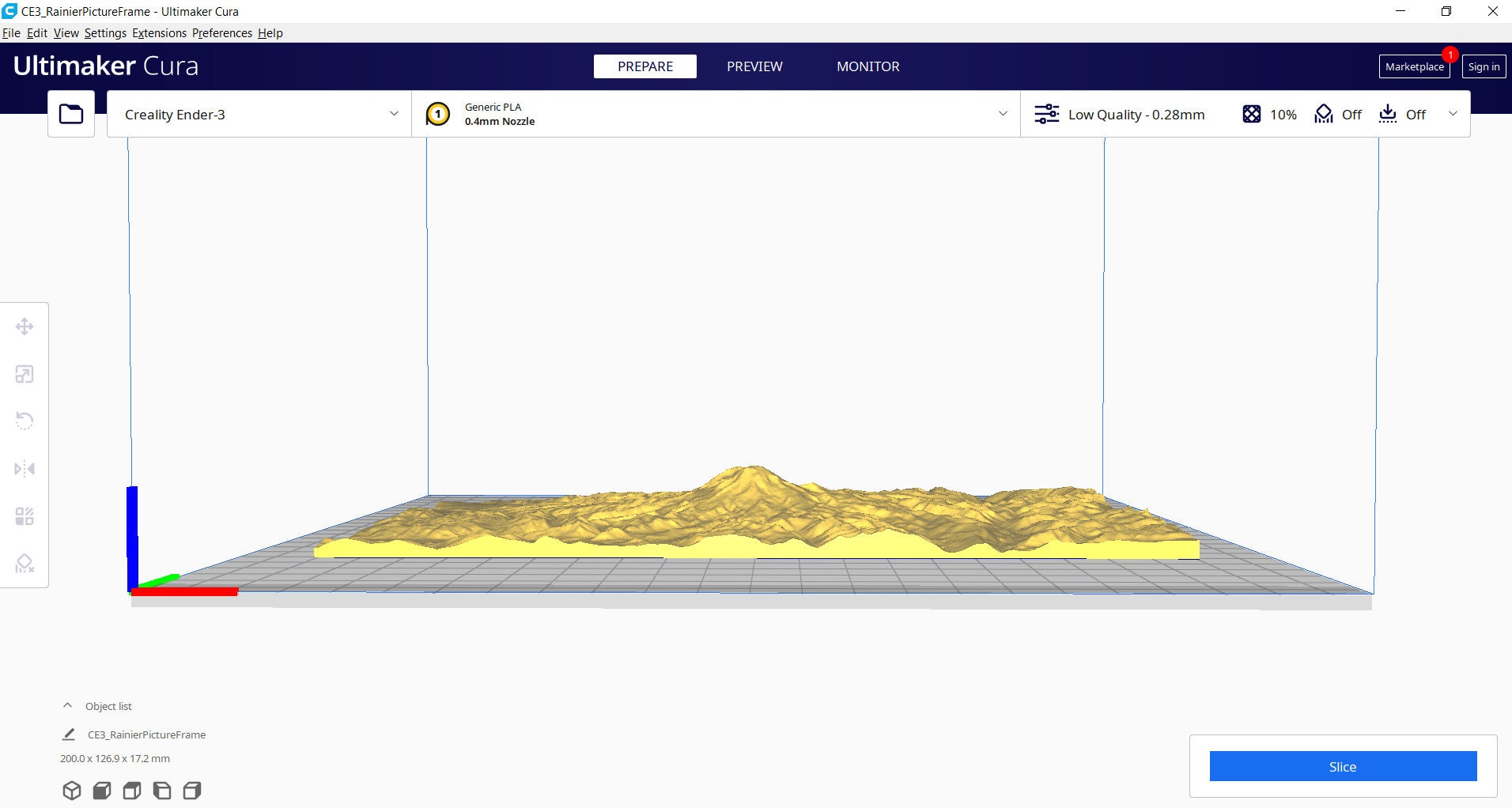1512x808 pixels.
Task: Collapse the Object list panel
Action: click(x=67, y=705)
